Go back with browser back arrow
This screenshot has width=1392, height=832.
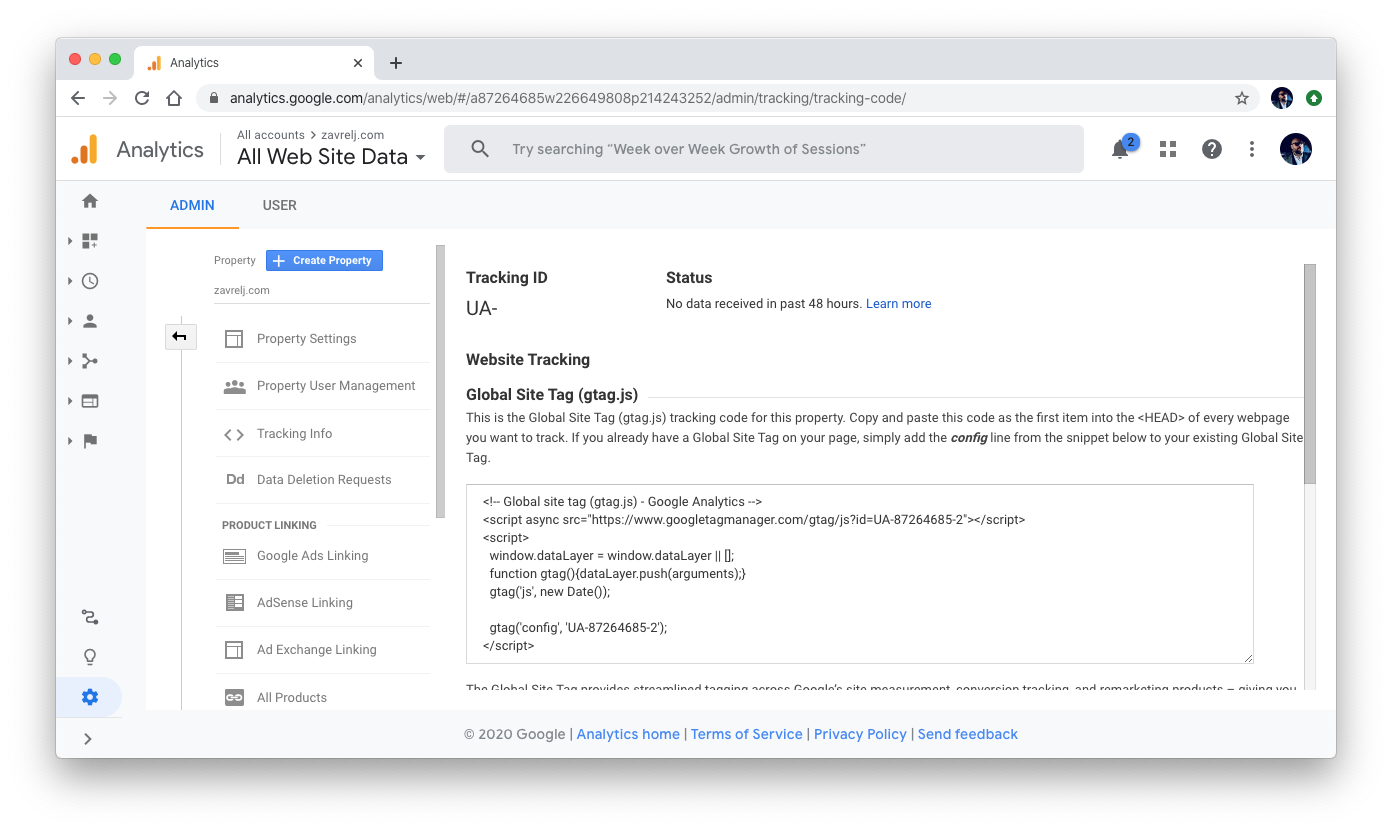pos(78,98)
